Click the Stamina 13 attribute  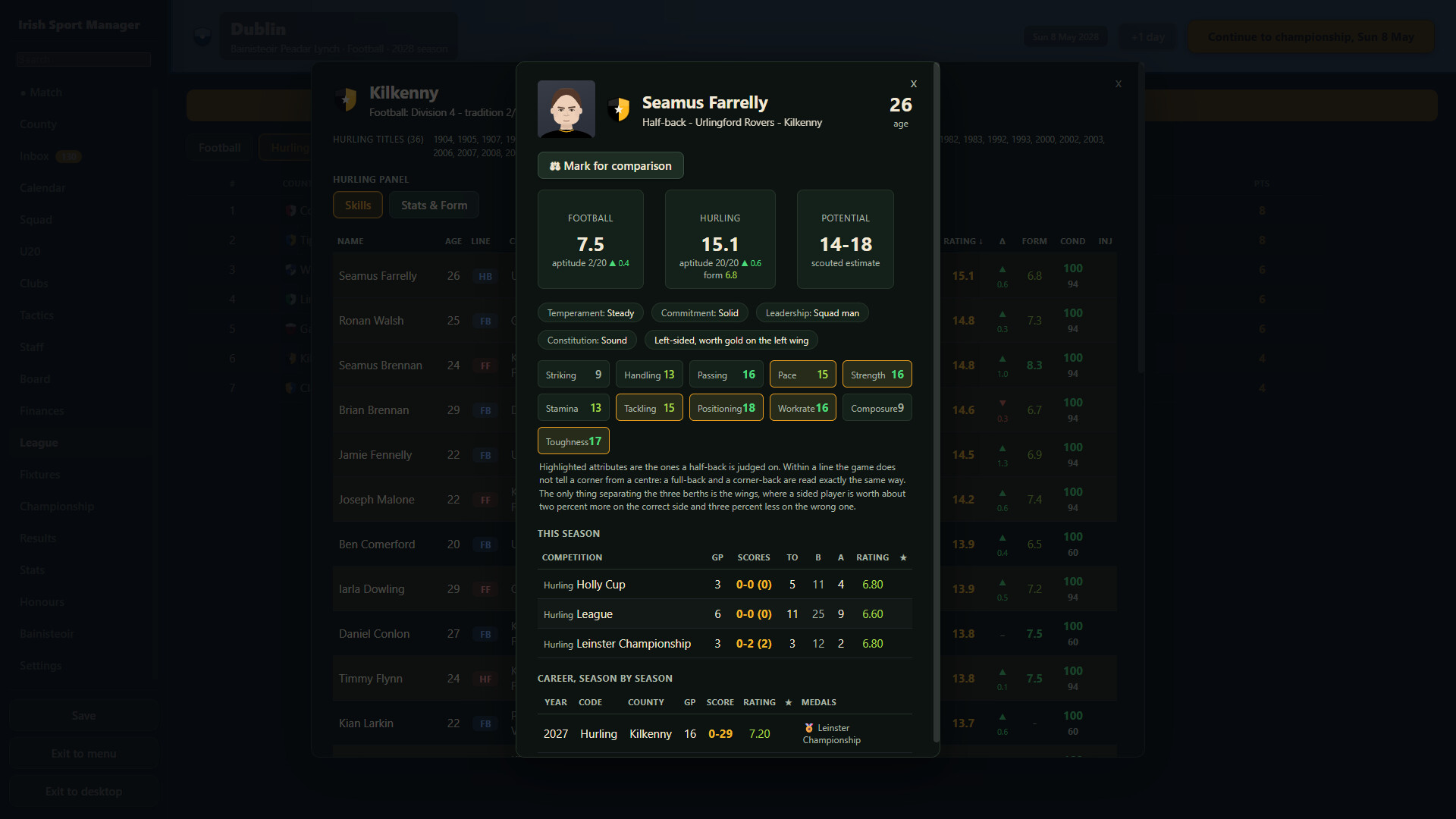point(573,408)
